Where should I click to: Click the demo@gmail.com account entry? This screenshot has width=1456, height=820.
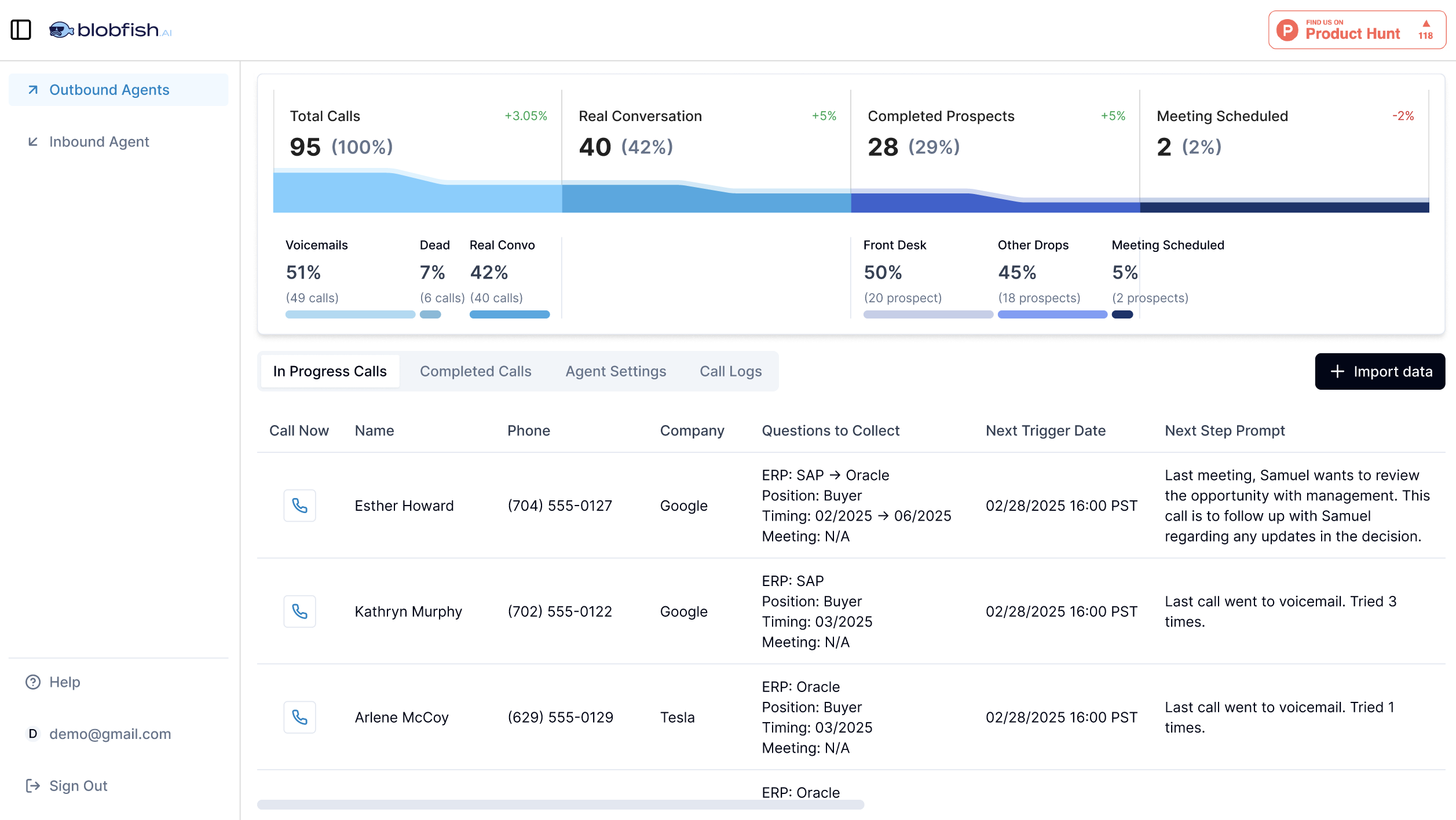(x=110, y=734)
